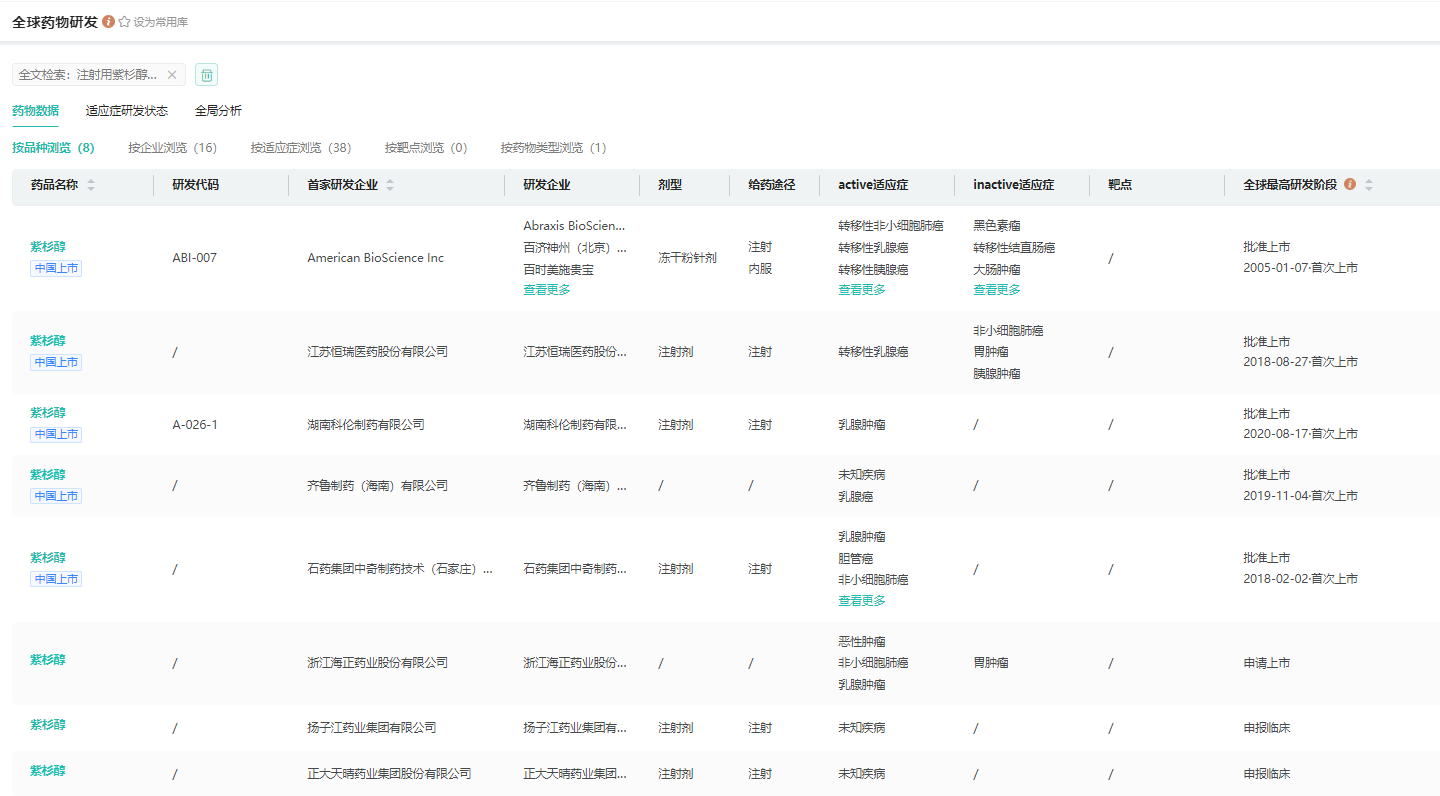Sort by 首家研发企业 column arrows

click(x=390, y=185)
